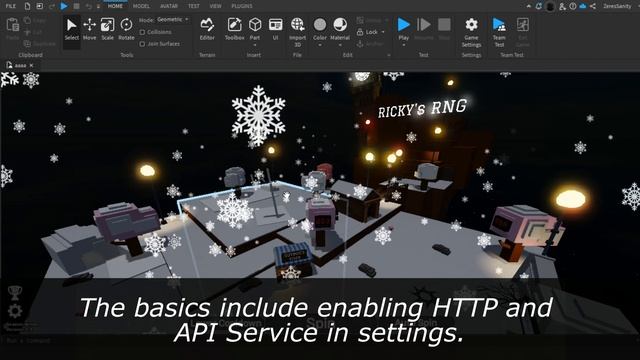Viewport: 640px width, 360px height.
Task: Click the user avatar thumbnail
Action: [x=550, y=6]
